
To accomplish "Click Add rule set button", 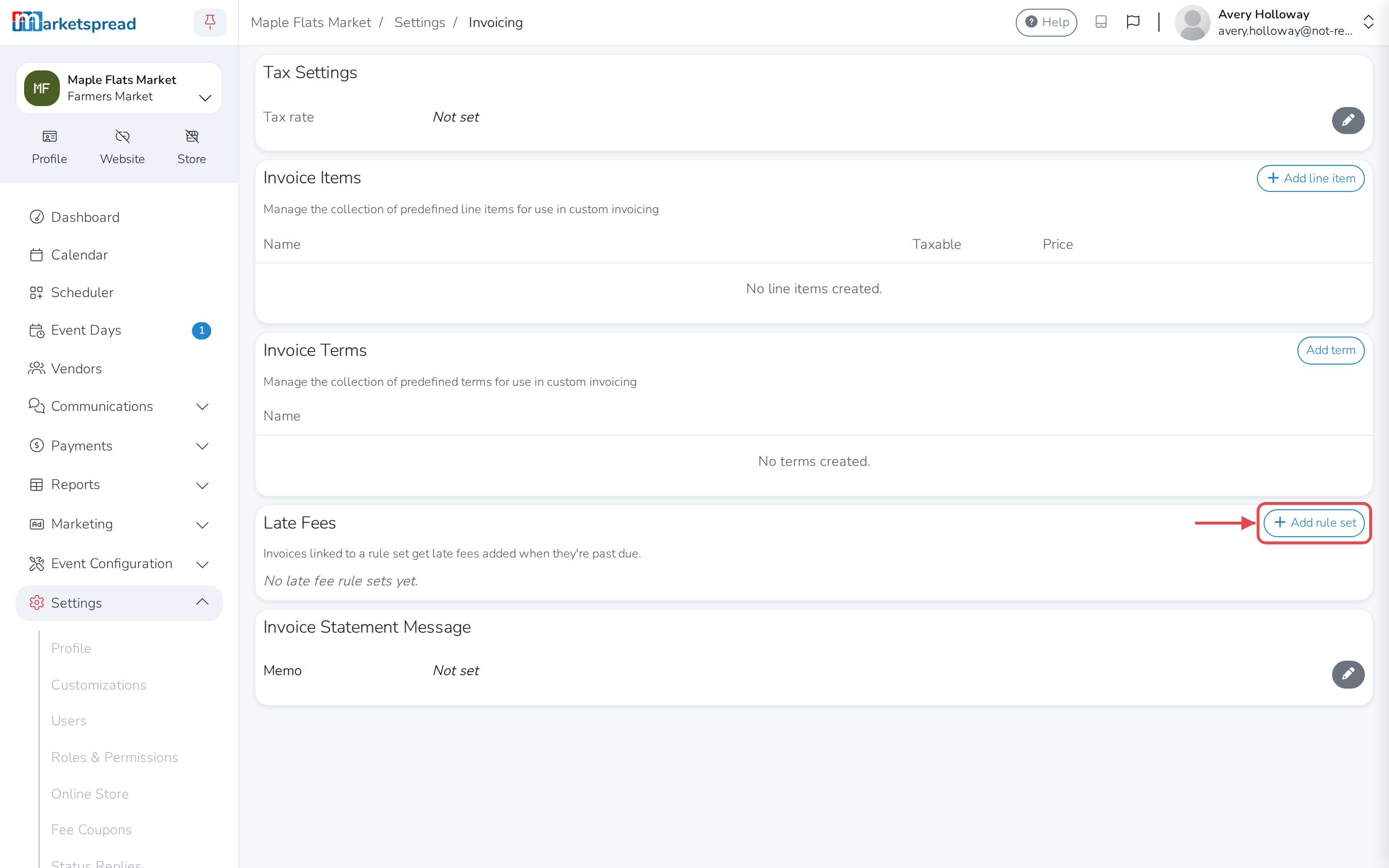I will pos(1314,523).
